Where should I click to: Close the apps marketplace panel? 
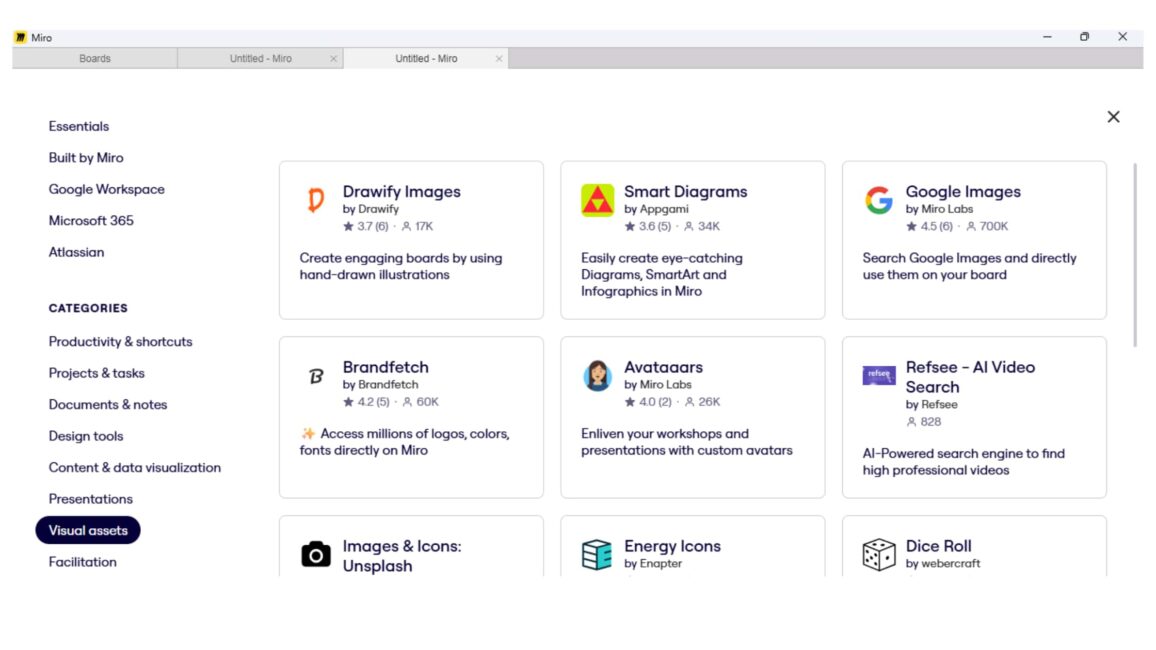point(1113,117)
